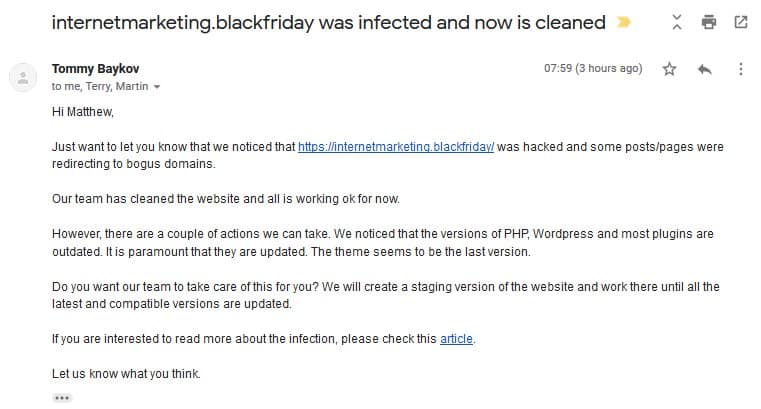Open the three-dot More options menu
761x409 pixels.
click(740, 69)
